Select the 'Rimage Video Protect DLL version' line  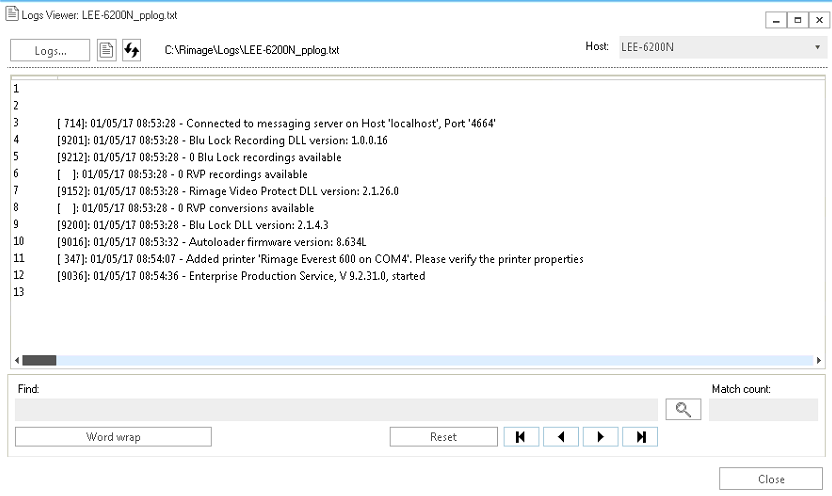228,192
